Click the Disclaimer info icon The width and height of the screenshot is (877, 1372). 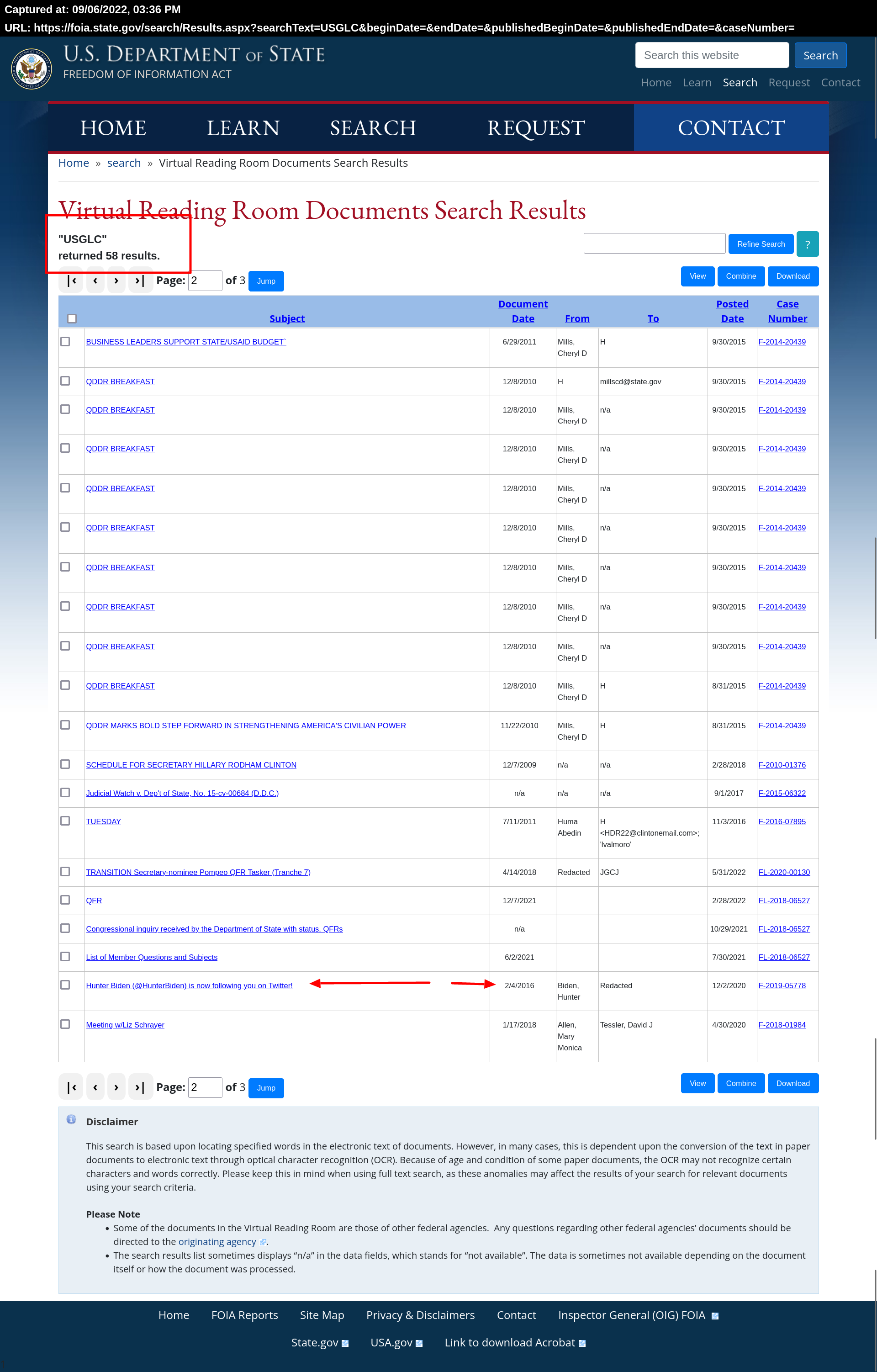pos(71,1120)
